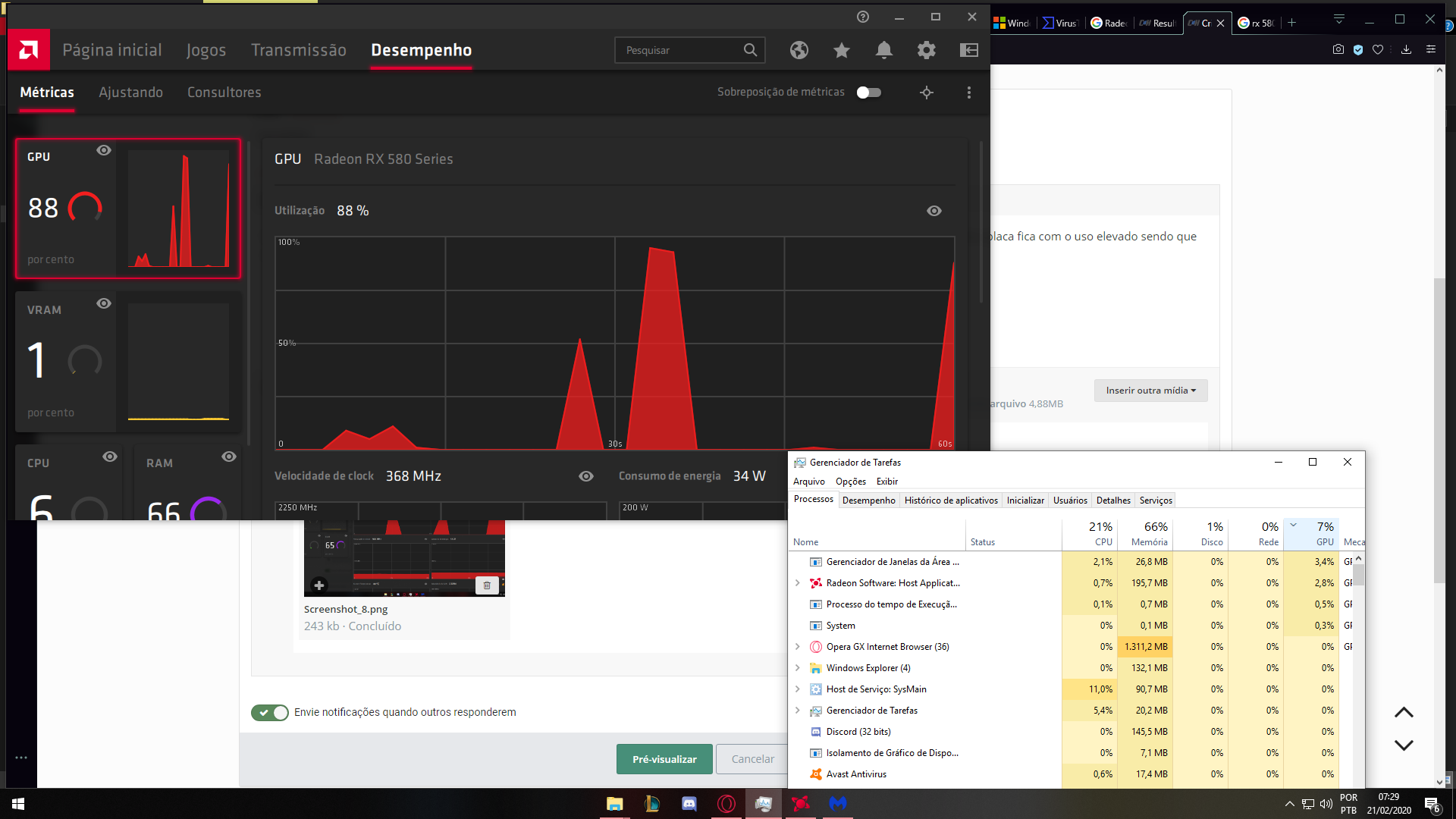The image size is (1456, 819).
Task: Open Task Manager Detalhes tab
Action: tap(1113, 500)
